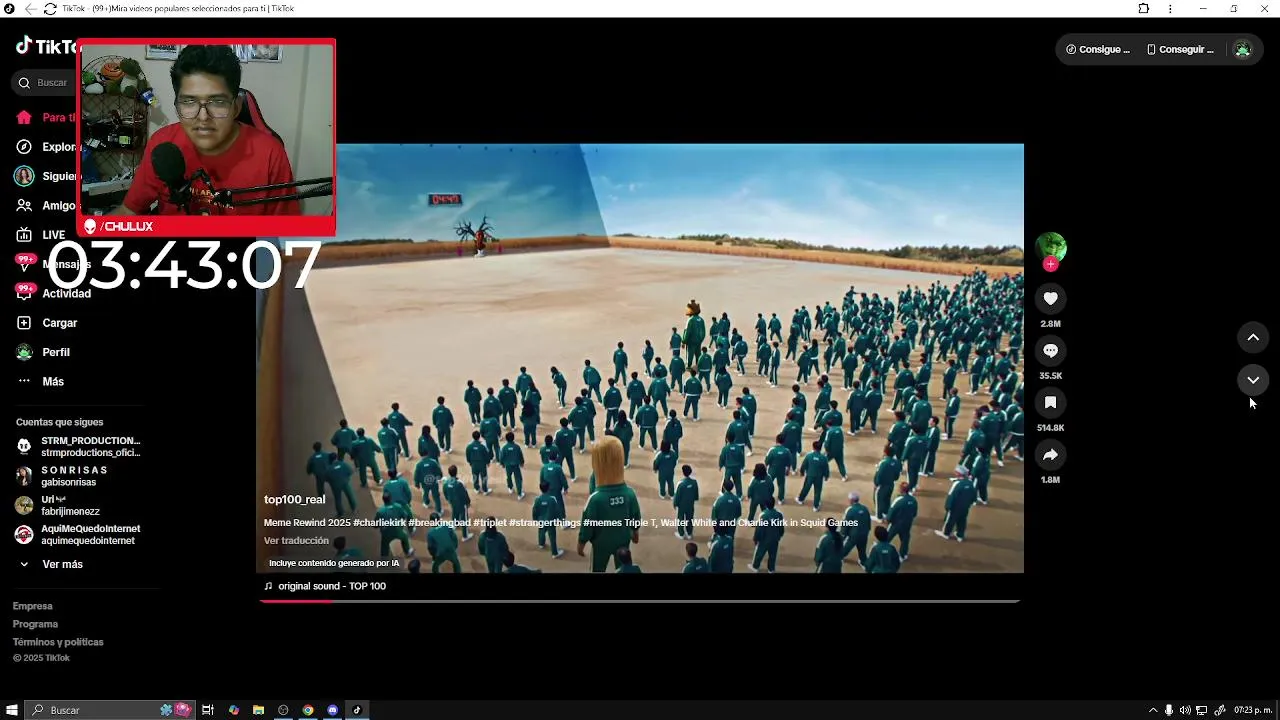Screen dimensions: 1280x720
Task: Follow the creator via the red plus badge
Action: tap(1050, 264)
